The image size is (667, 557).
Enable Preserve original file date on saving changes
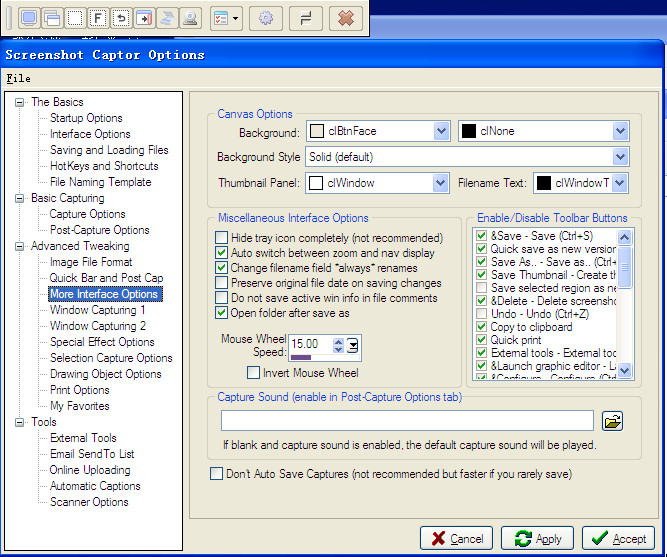point(221,283)
